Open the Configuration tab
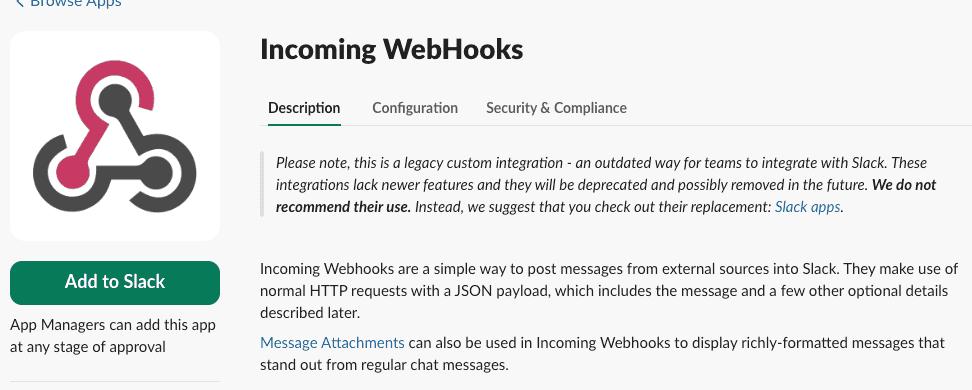This screenshot has height=390, width=972. tap(415, 108)
